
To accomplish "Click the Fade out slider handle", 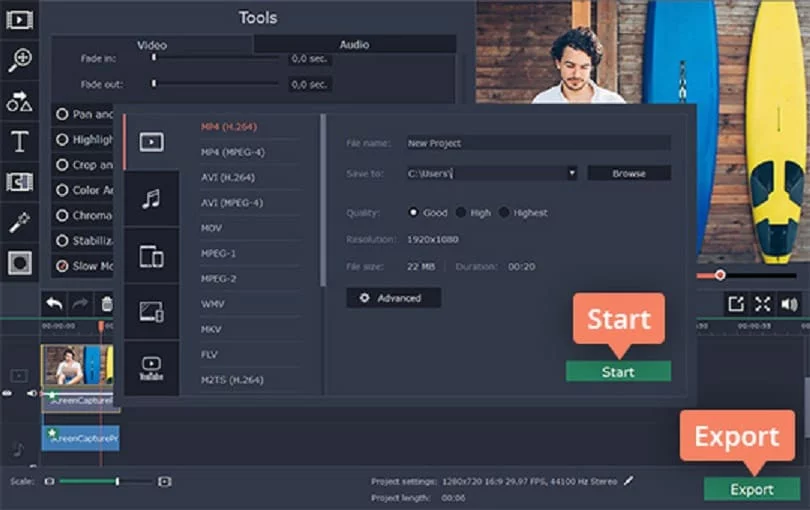I will tap(153, 83).
